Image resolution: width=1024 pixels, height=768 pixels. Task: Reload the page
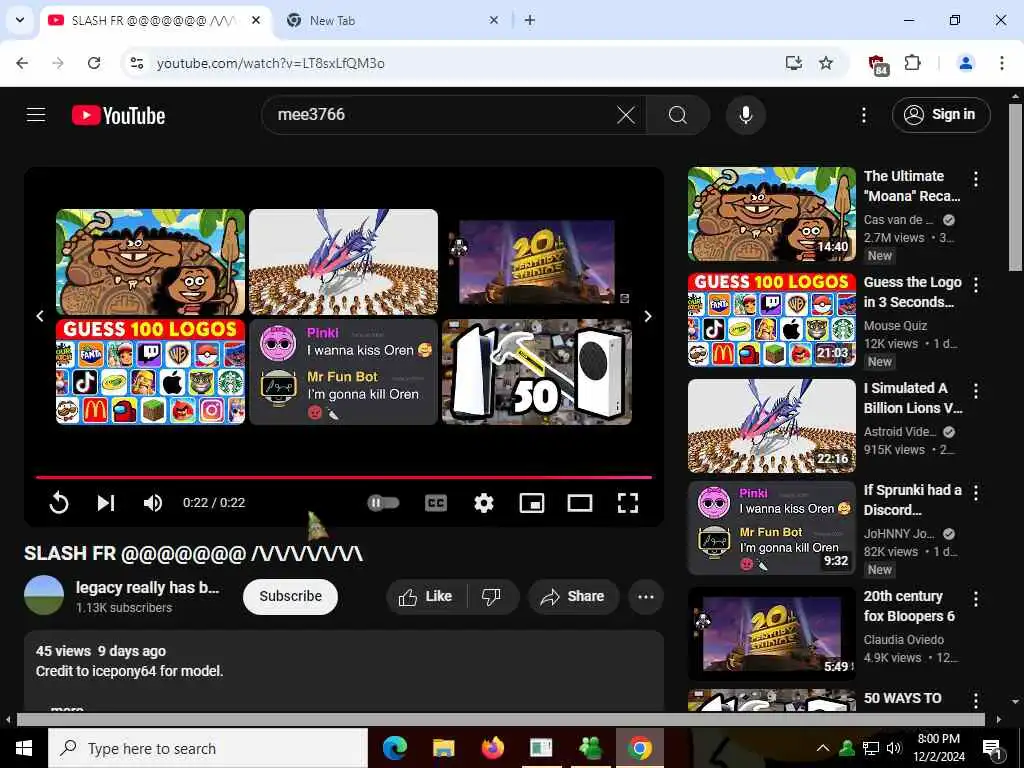[x=94, y=63]
